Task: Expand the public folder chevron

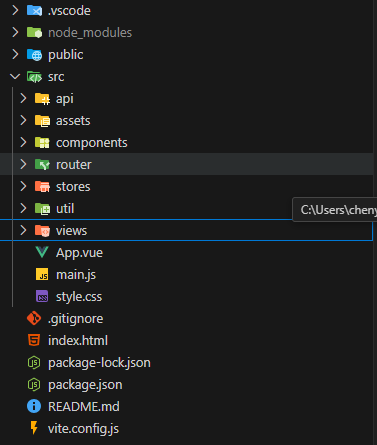Action: 15,55
